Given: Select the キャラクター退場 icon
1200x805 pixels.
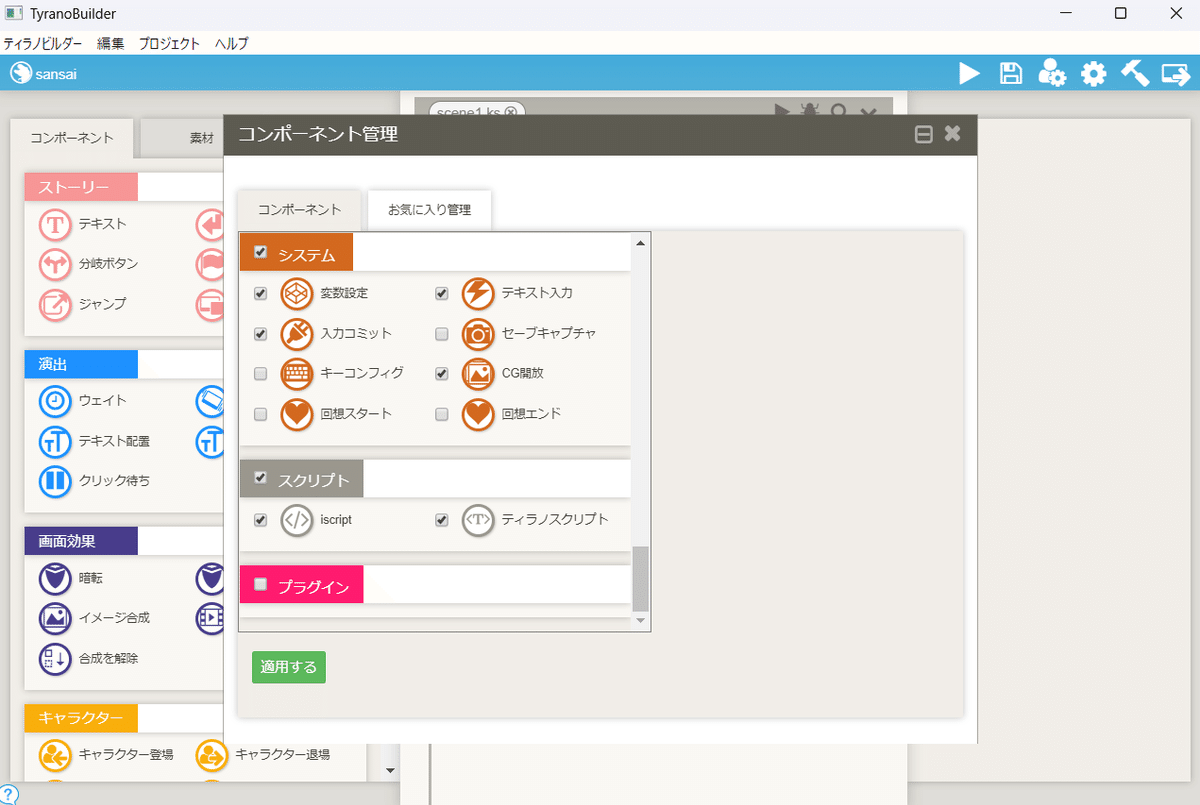Looking at the screenshot, I should 211,755.
